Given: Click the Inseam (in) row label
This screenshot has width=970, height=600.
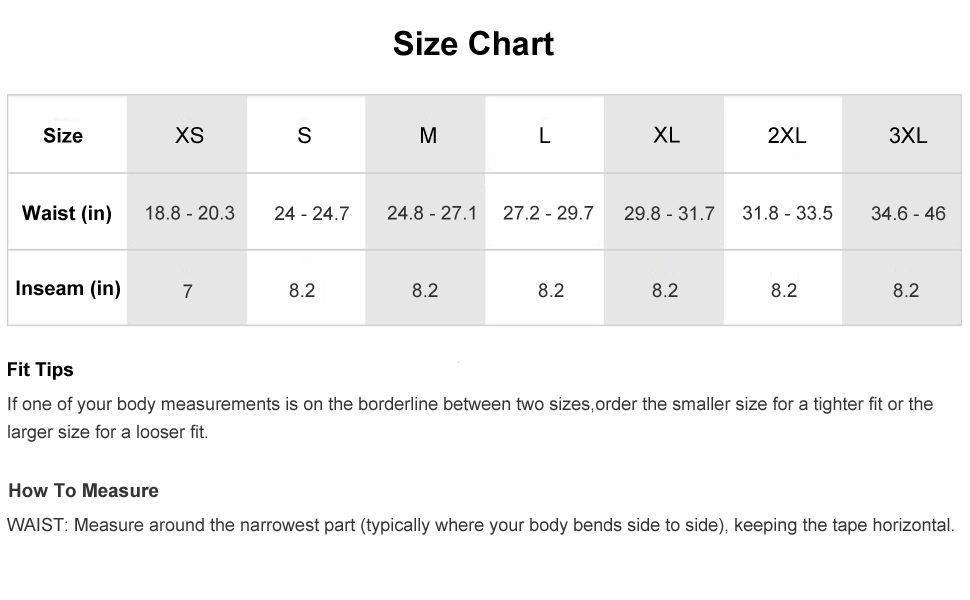Looking at the screenshot, I should [x=68, y=288].
